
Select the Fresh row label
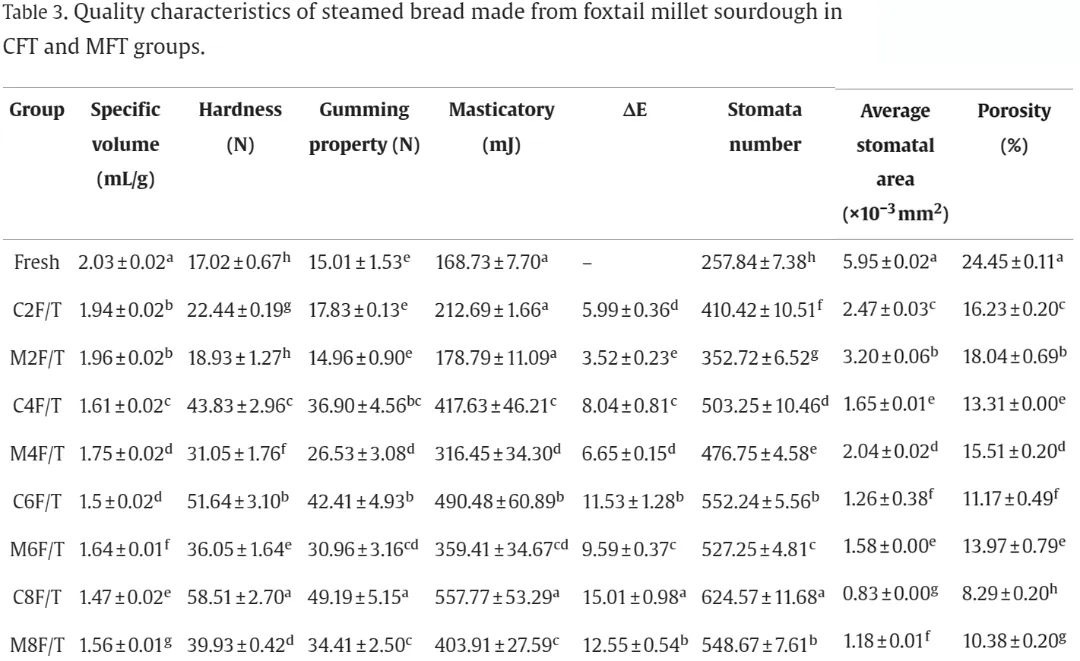click(x=37, y=262)
